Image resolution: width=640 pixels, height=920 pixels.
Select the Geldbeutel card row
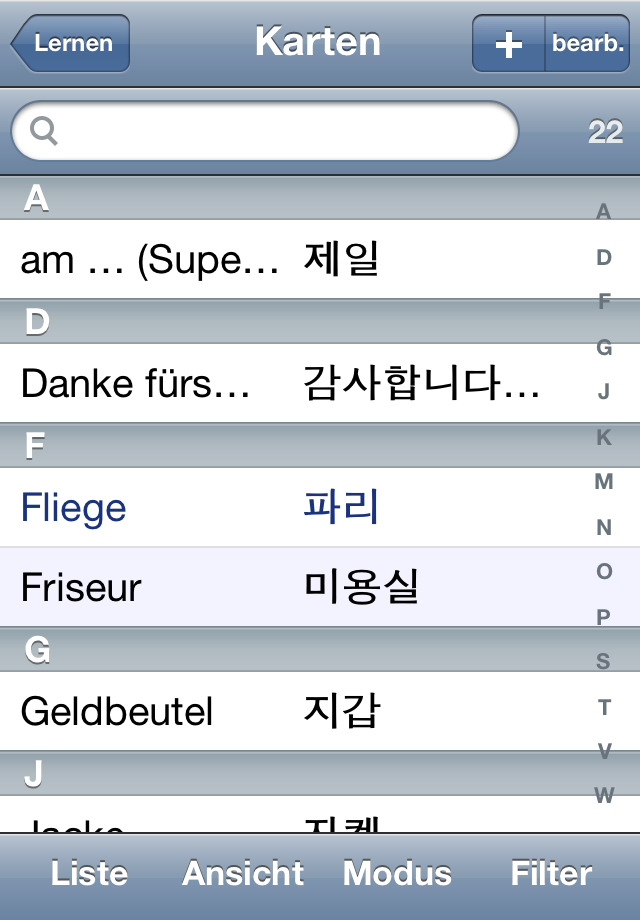pos(293,711)
